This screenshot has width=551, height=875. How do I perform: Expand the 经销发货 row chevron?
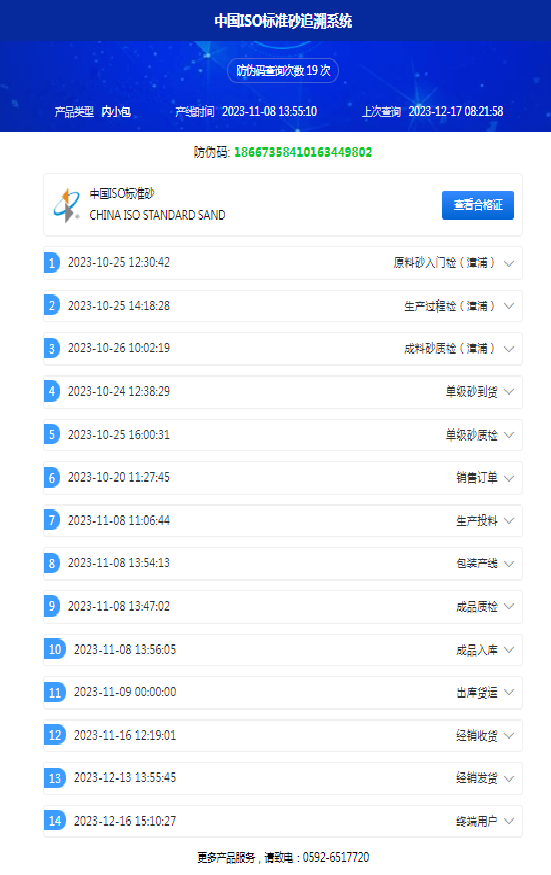(x=509, y=778)
